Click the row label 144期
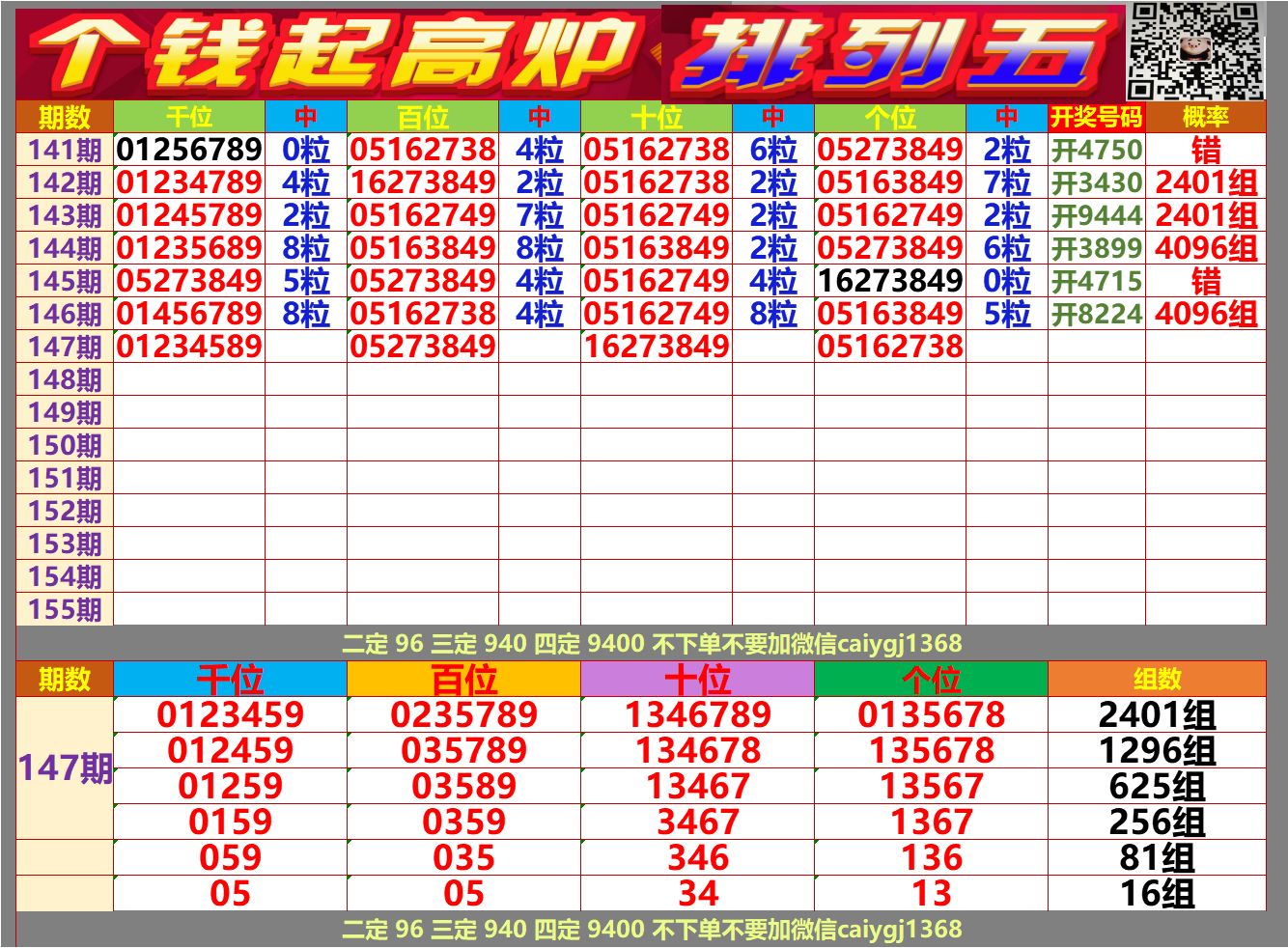The image size is (1288, 948). pos(65,248)
